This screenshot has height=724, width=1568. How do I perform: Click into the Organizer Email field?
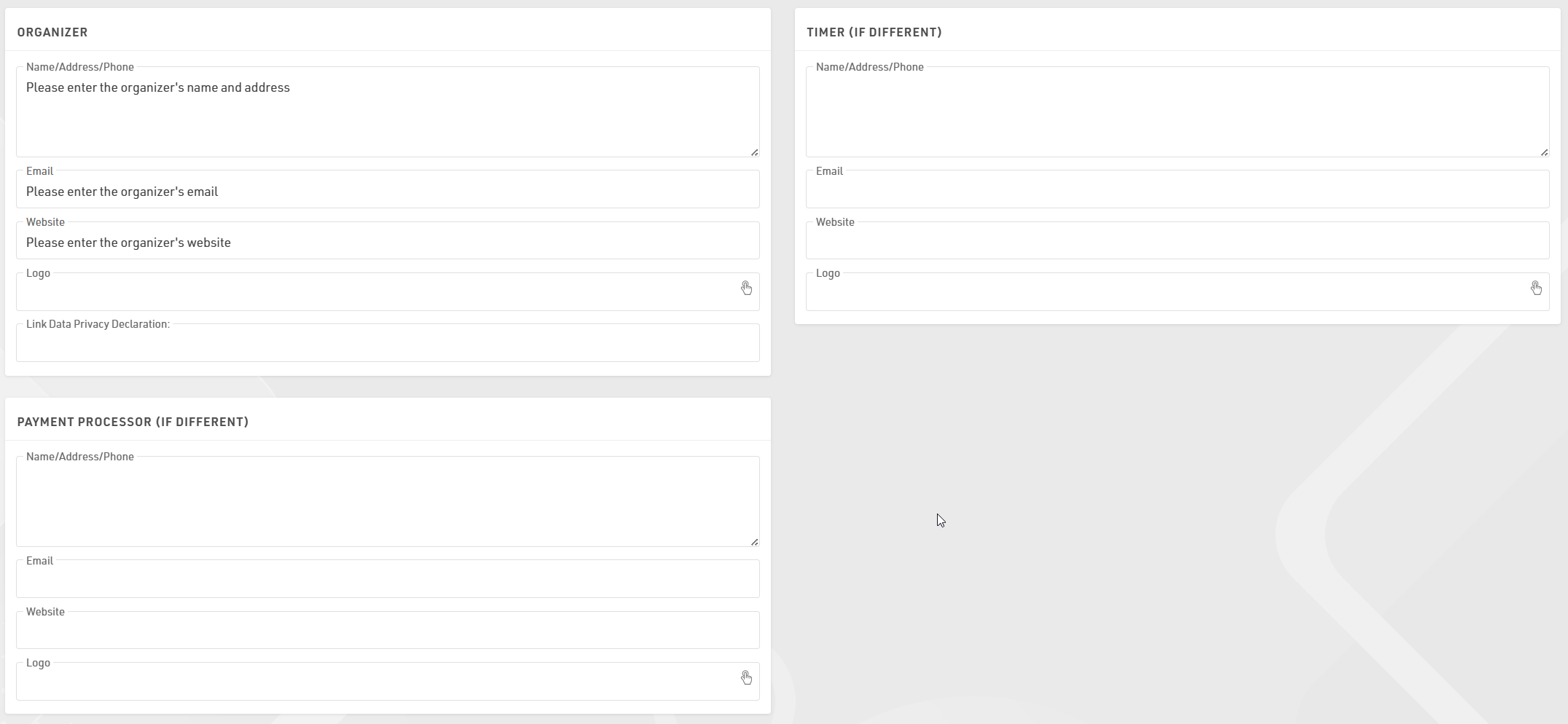pos(386,192)
